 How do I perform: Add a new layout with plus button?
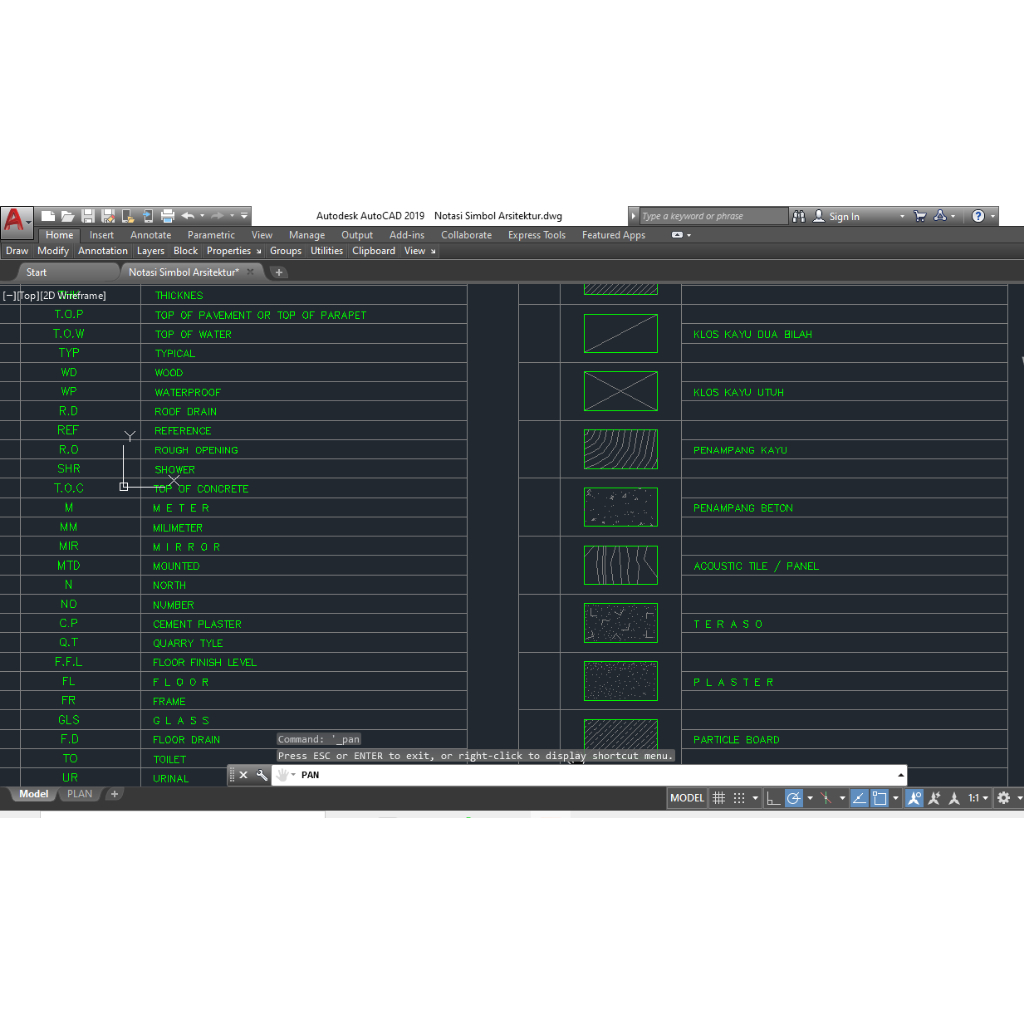114,794
